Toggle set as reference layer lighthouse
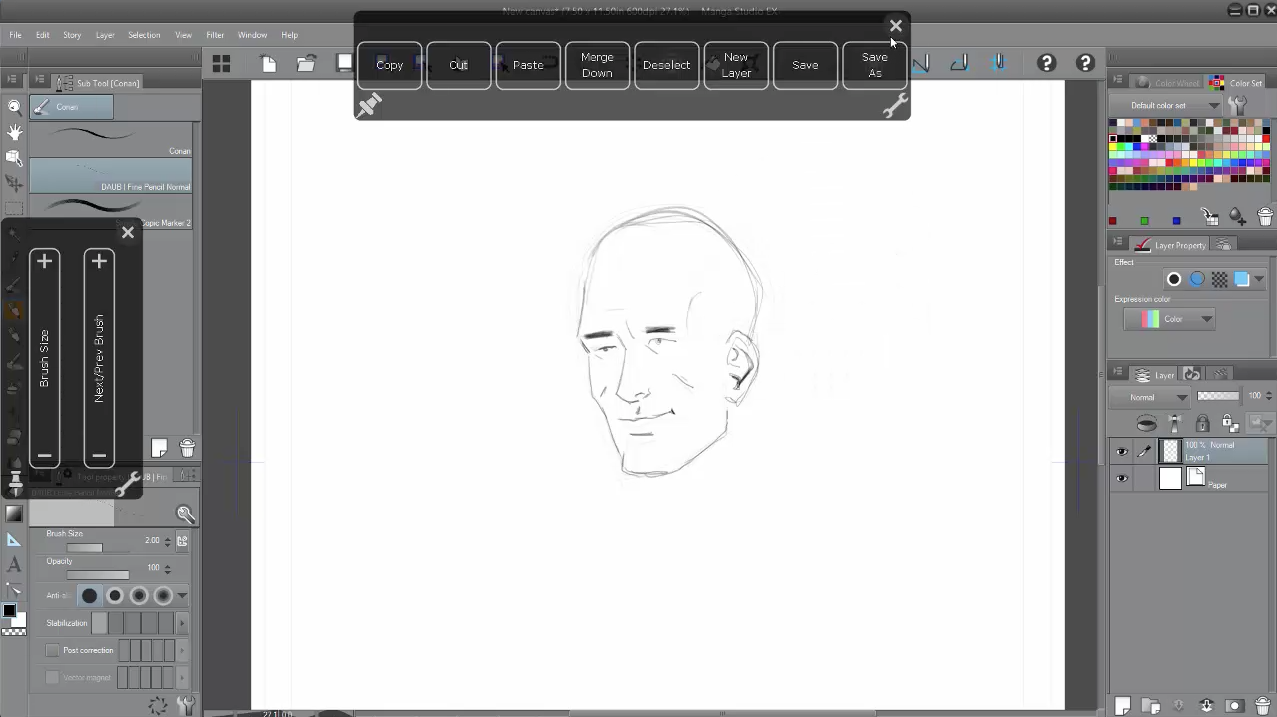The image size is (1277, 717). [x=1175, y=424]
